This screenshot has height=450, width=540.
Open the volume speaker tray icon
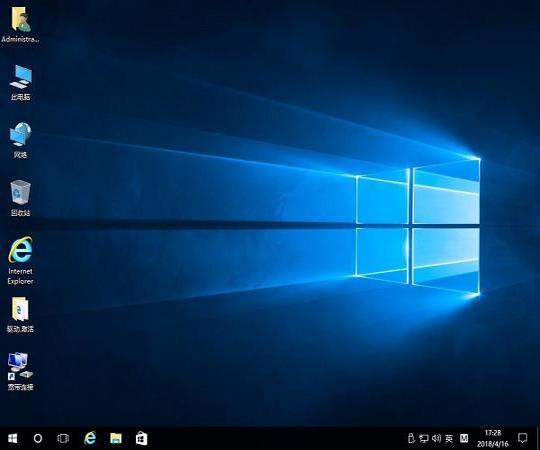tap(436, 438)
